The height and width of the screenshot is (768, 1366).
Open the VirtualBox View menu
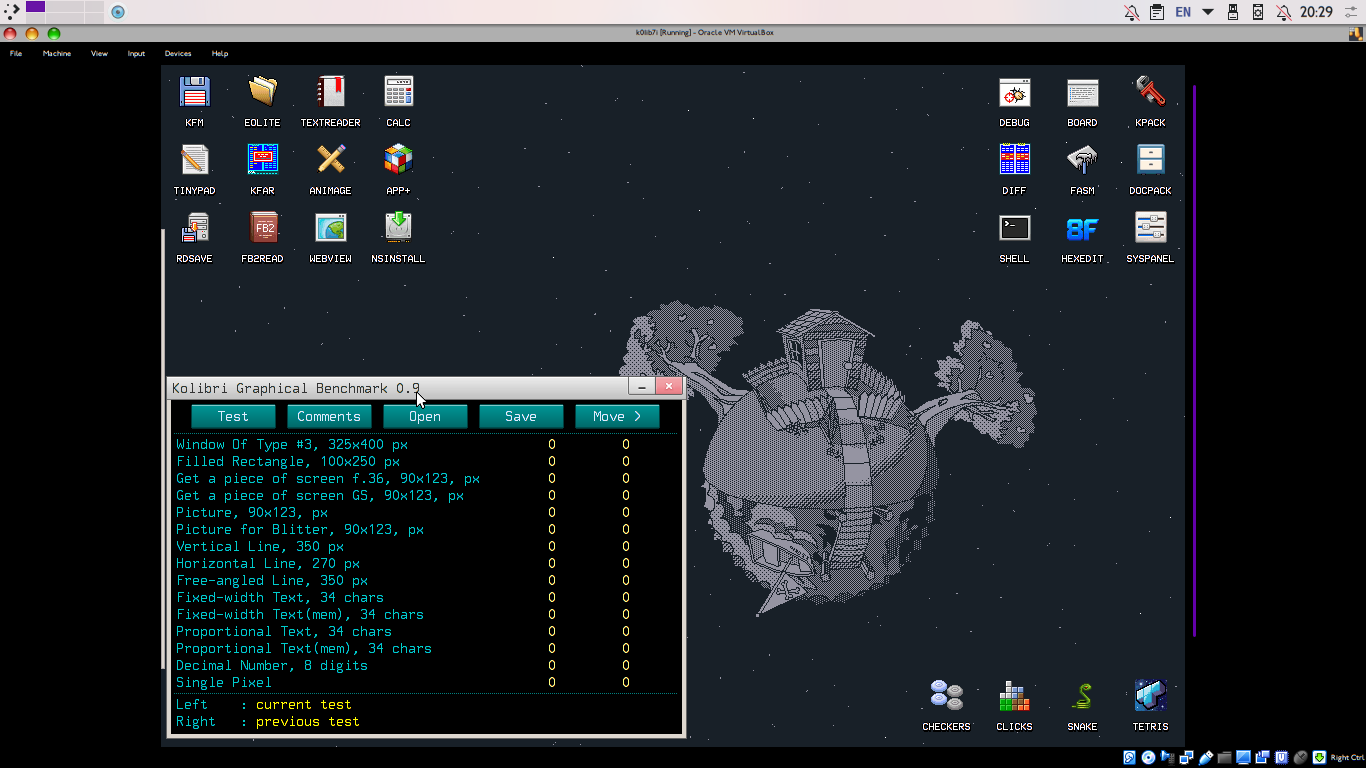pyautogui.click(x=99, y=53)
